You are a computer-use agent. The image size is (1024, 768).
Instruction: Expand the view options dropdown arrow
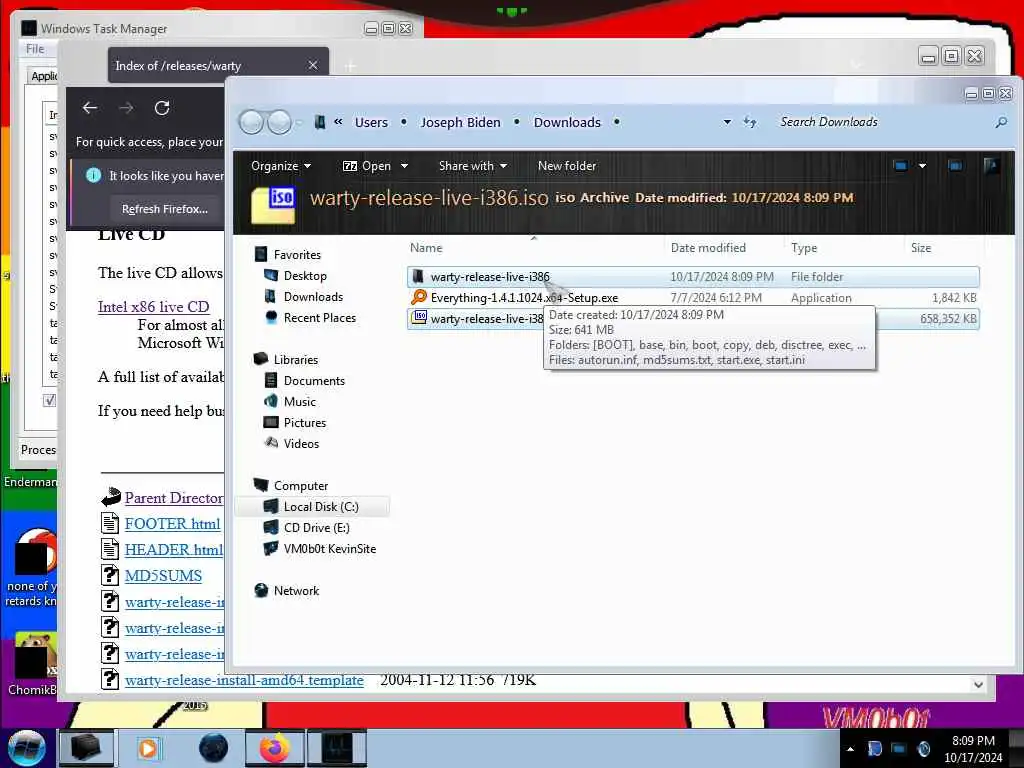pos(922,166)
